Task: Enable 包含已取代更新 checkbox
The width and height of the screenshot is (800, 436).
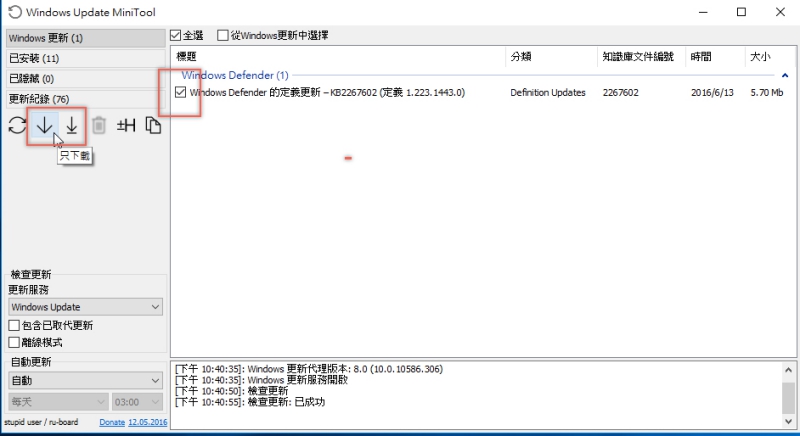Action: [14, 325]
